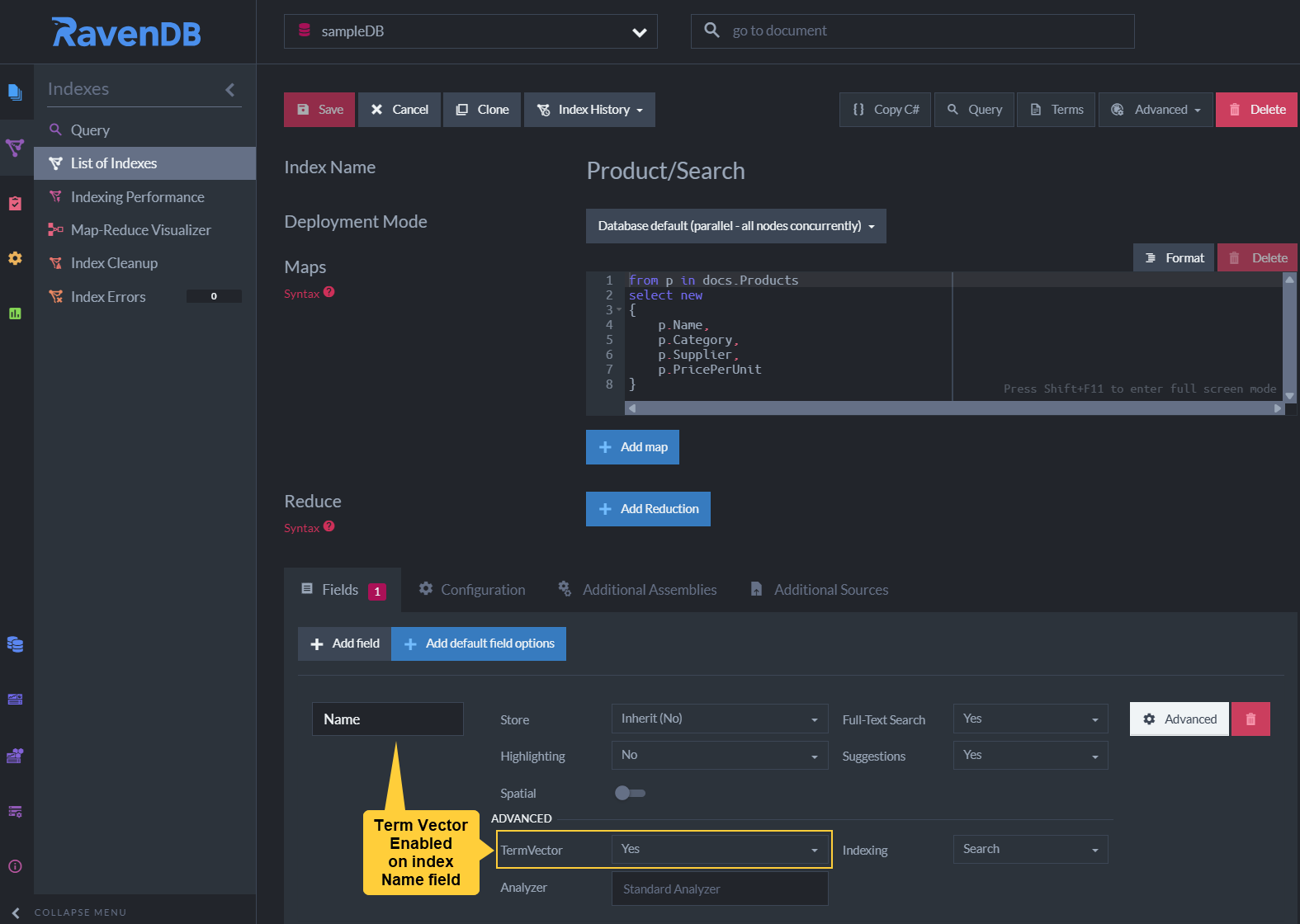Screen dimensions: 1300x924
Task: Click the Reduce Syntax help question icon
Action: pyautogui.click(x=329, y=526)
